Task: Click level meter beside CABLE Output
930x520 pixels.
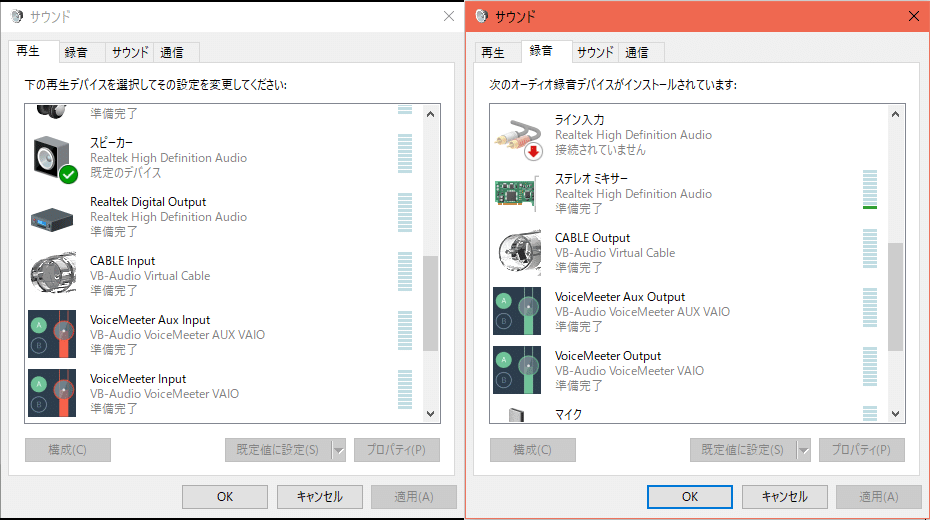Action: (870, 248)
